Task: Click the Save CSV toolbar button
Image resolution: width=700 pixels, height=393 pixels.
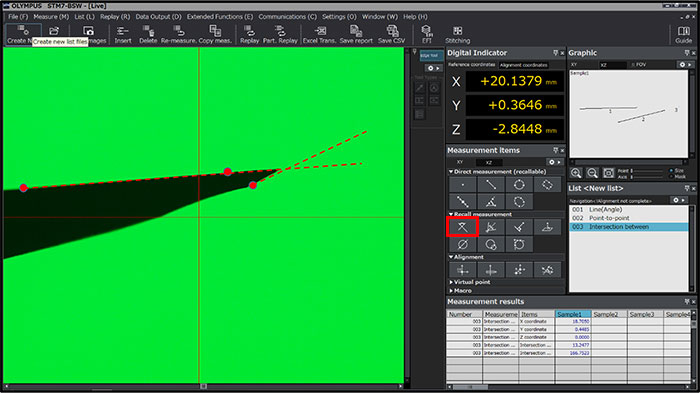Action: [392, 34]
